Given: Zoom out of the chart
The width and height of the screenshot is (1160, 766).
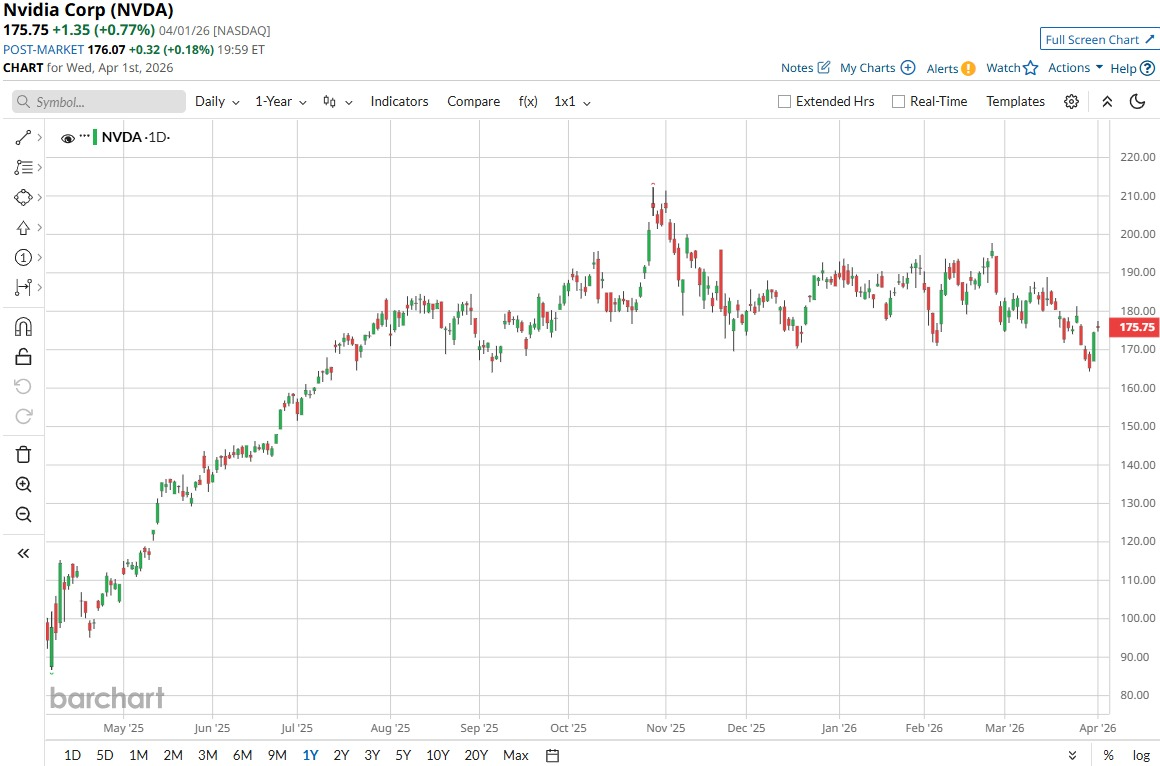Looking at the screenshot, I should (x=23, y=514).
